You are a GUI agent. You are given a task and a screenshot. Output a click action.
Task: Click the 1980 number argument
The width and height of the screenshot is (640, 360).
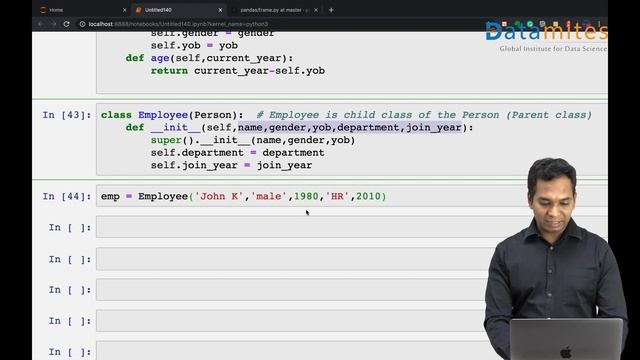(306, 196)
